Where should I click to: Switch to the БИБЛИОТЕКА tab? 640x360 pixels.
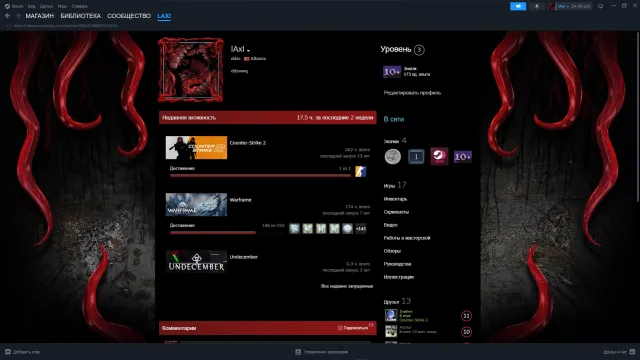80,16
